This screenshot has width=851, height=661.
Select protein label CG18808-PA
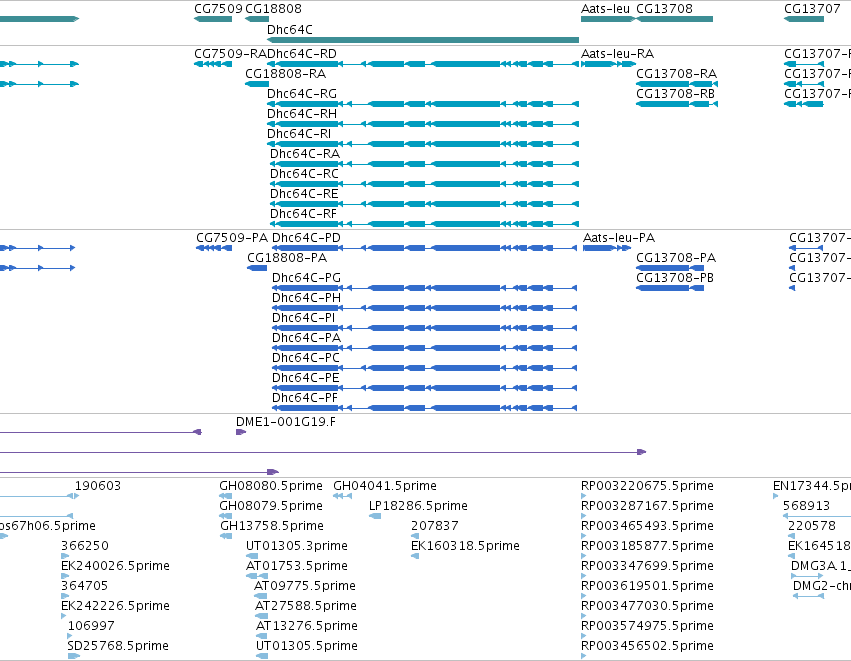click(x=287, y=258)
